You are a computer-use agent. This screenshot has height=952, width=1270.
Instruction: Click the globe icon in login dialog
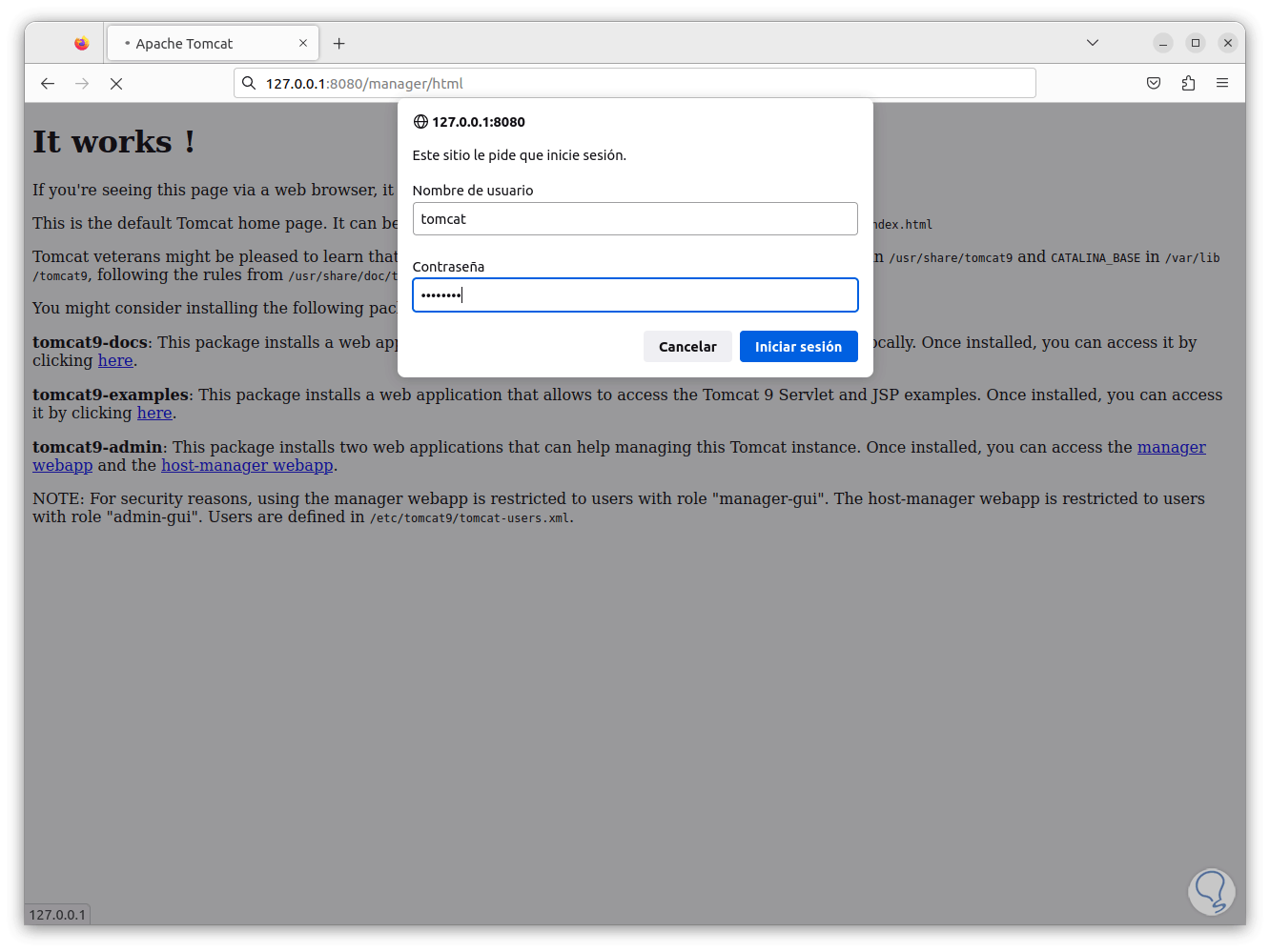[x=420, y=122]
